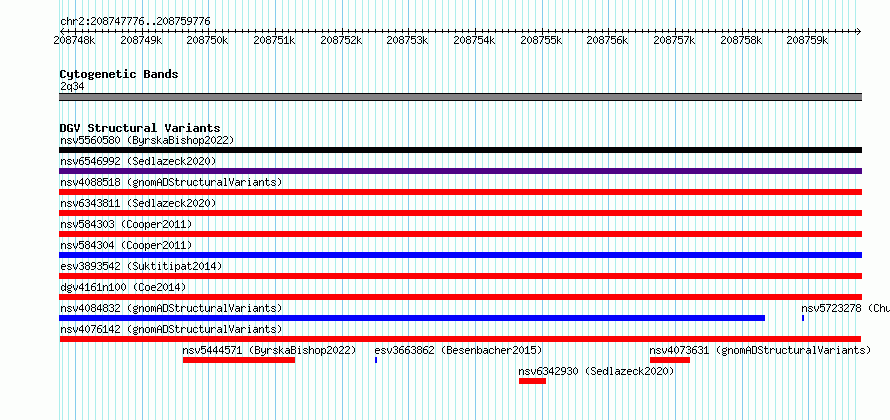
Task: Click the 208754k ruler tick label
Action: (x=475, y=40)
